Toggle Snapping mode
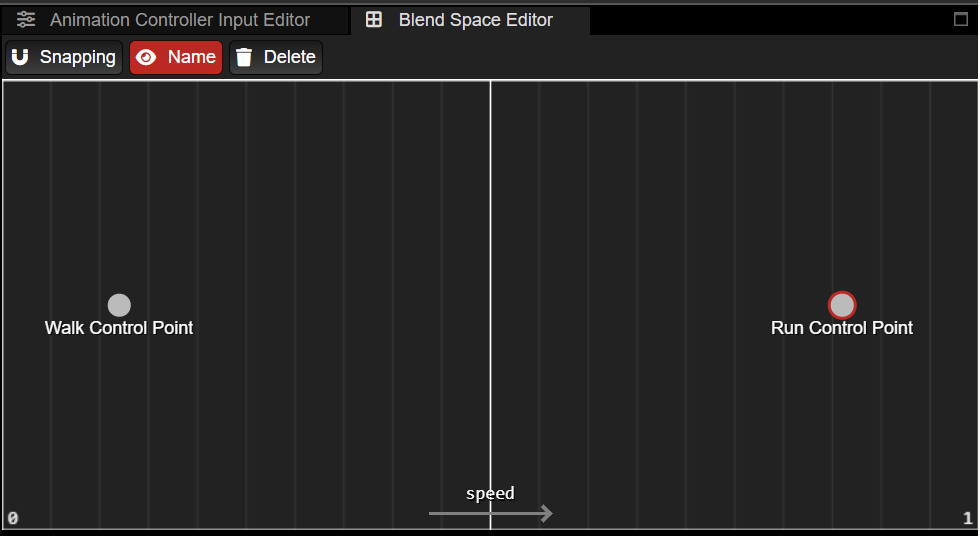The width and height of the screenshot is (980, 536). click(x=64, y=57)
